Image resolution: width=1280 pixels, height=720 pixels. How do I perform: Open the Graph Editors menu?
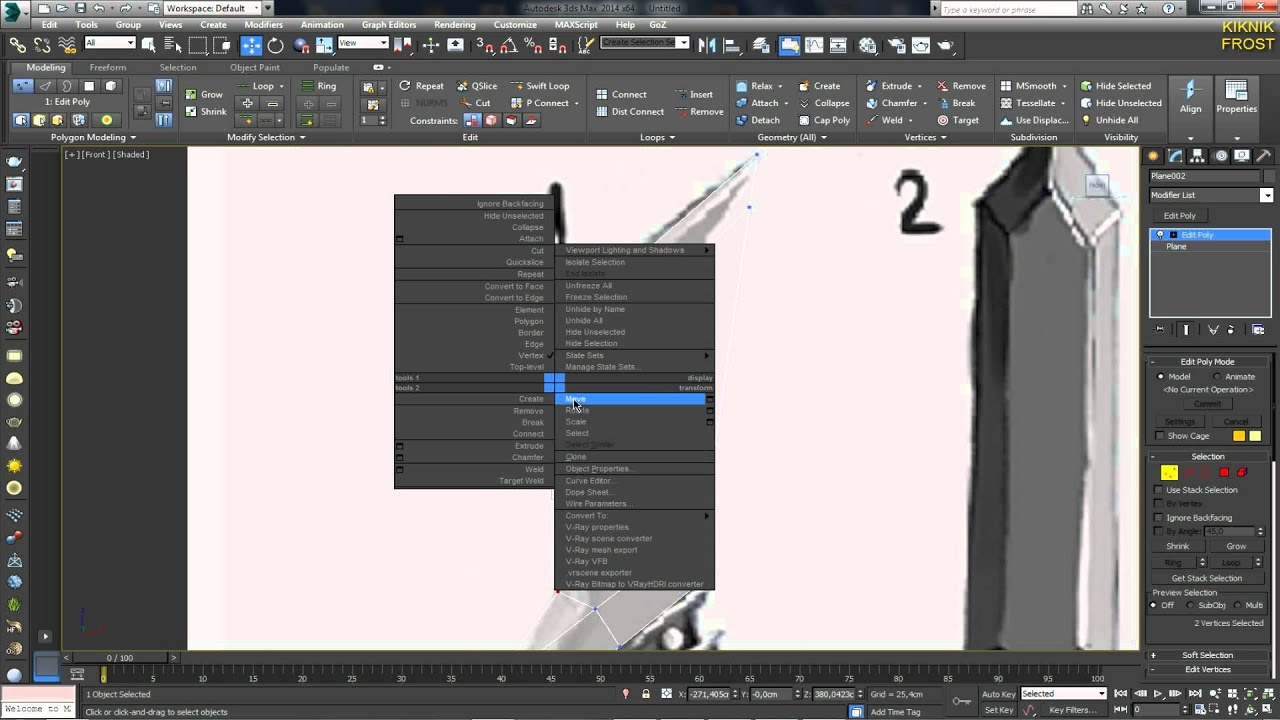point(389,24)
